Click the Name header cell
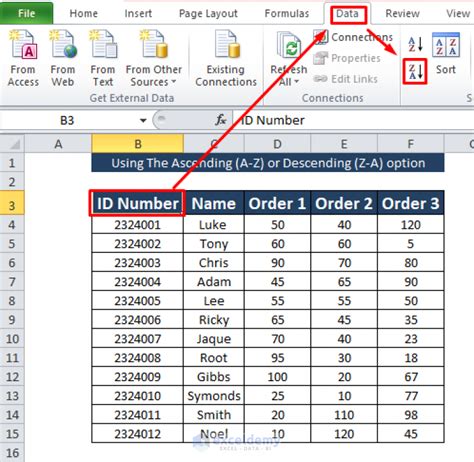Image resolution: width=474 pixels, height=462 pixels. (214, 203)
